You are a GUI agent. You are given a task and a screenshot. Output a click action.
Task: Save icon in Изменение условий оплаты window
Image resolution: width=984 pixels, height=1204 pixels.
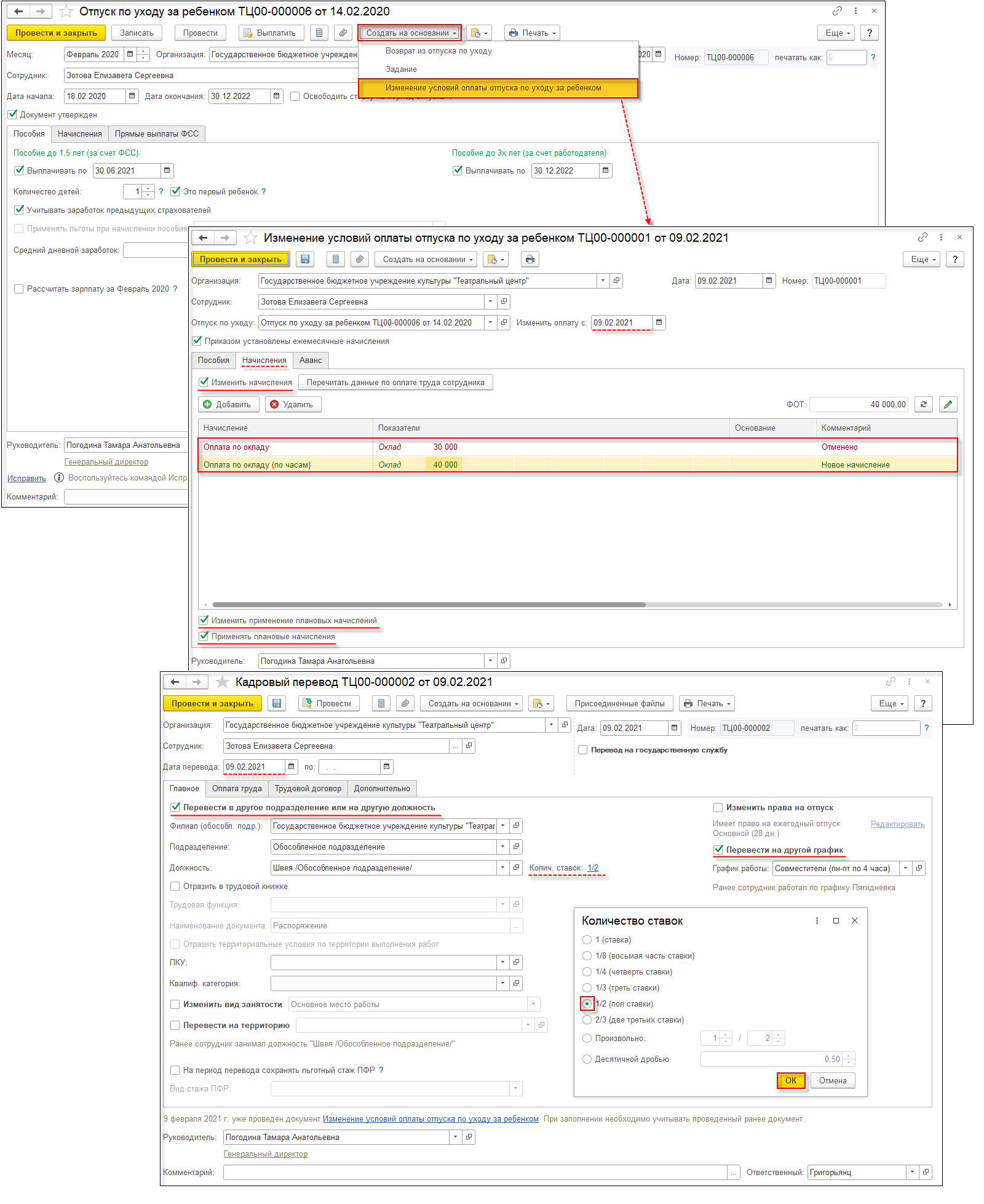(x=305, y=260)
